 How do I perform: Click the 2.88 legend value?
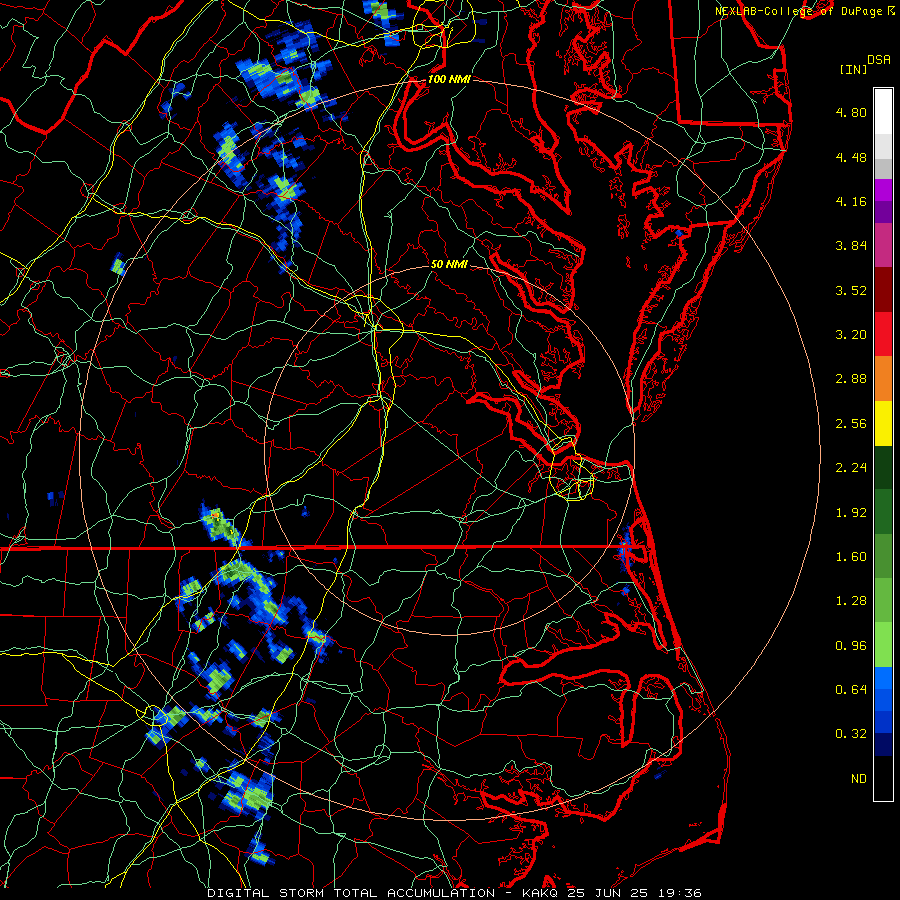pyautogui.click(x=851, y=379)
